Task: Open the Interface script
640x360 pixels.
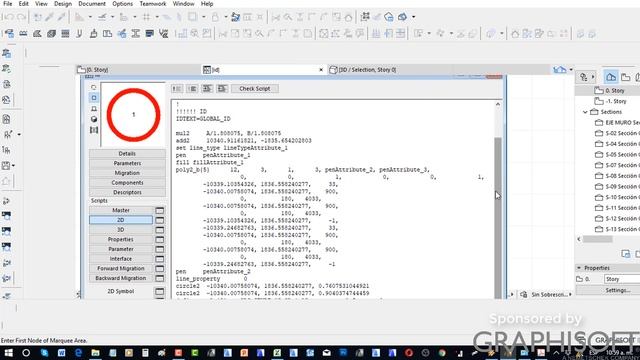Action: (121, 259)
